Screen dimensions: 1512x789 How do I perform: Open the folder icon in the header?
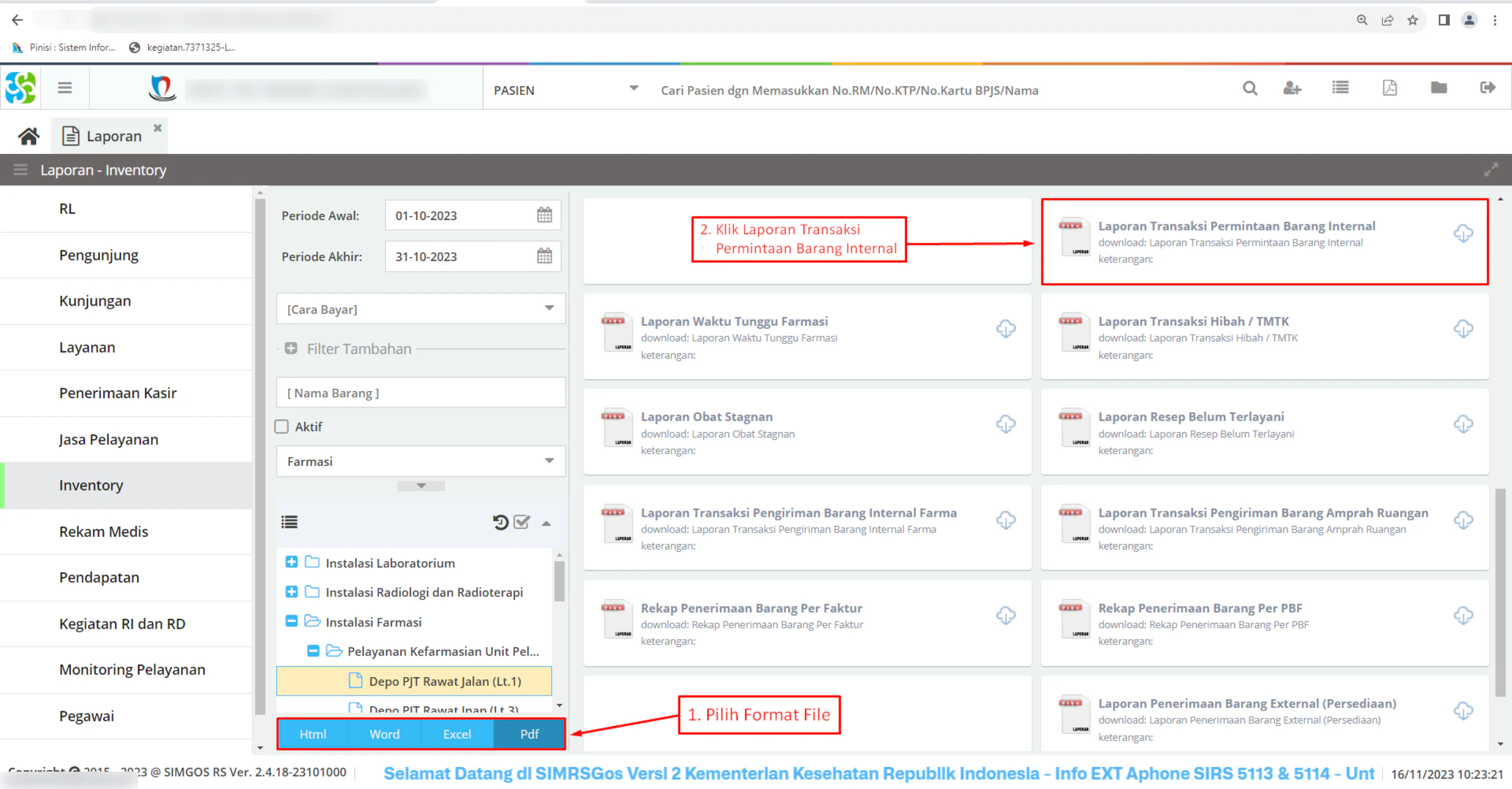click(x=1438, y=88)
